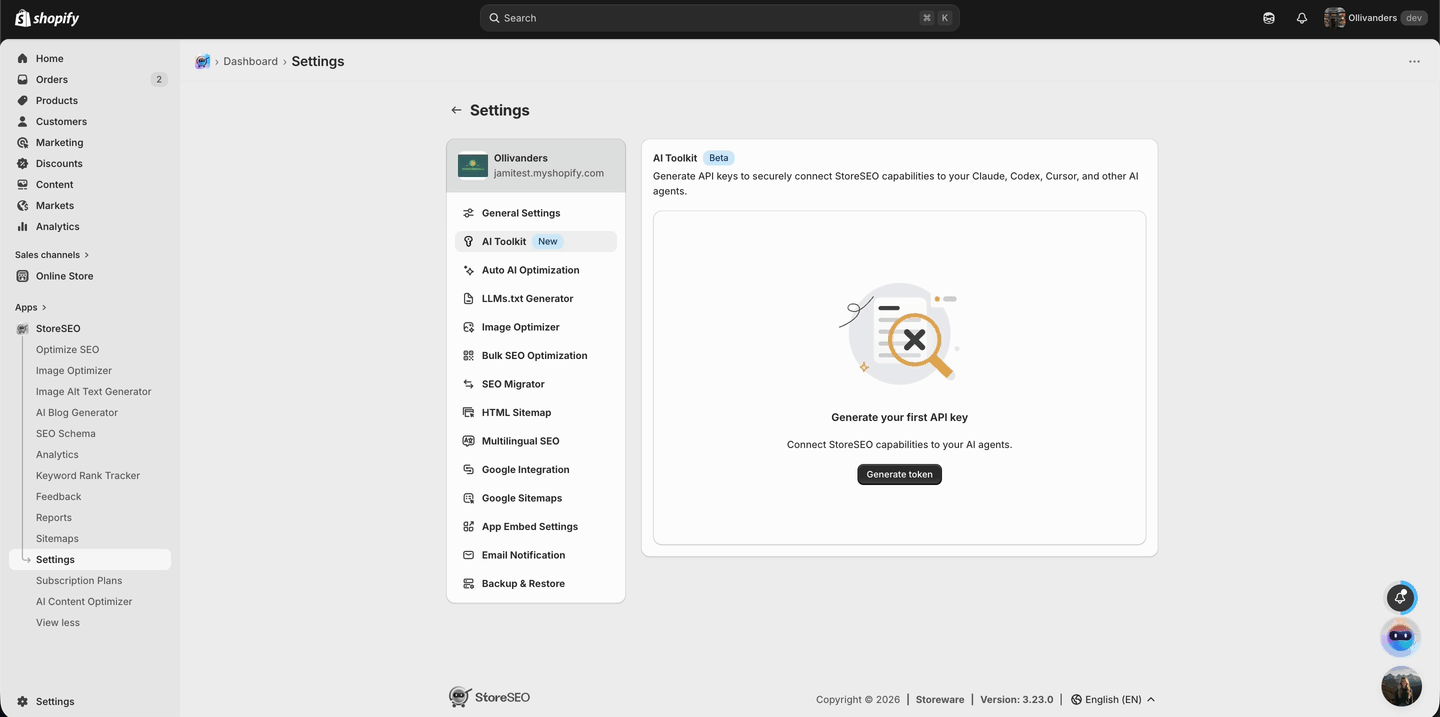Click the StoreSEO breadcrumb app icon
This screenshot has width=1440, height=717.
pyautogui.click(x=203, y=61)
